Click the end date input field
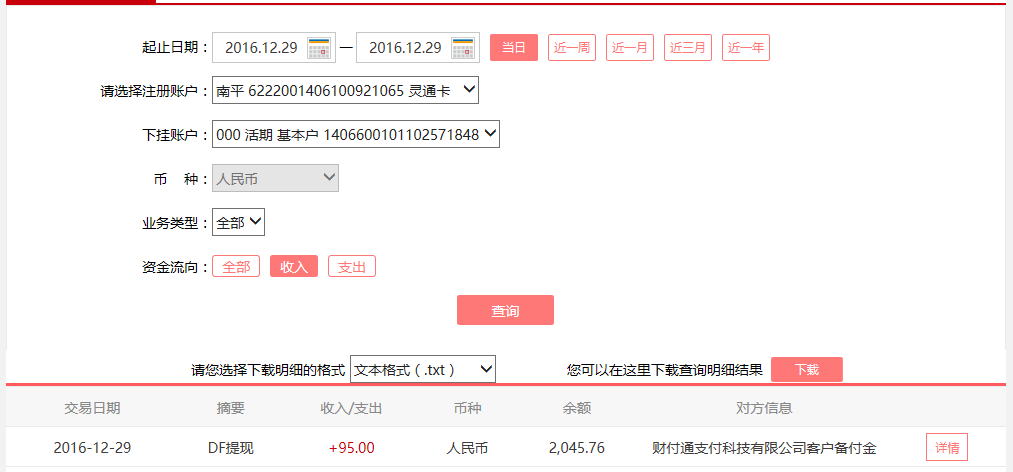 click(x=404, y=48)
